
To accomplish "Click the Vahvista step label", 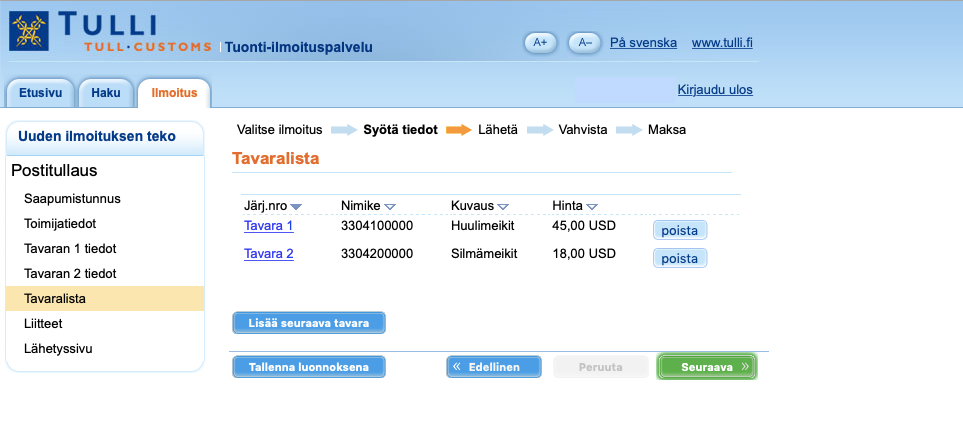I will click(x=583, y=130).
